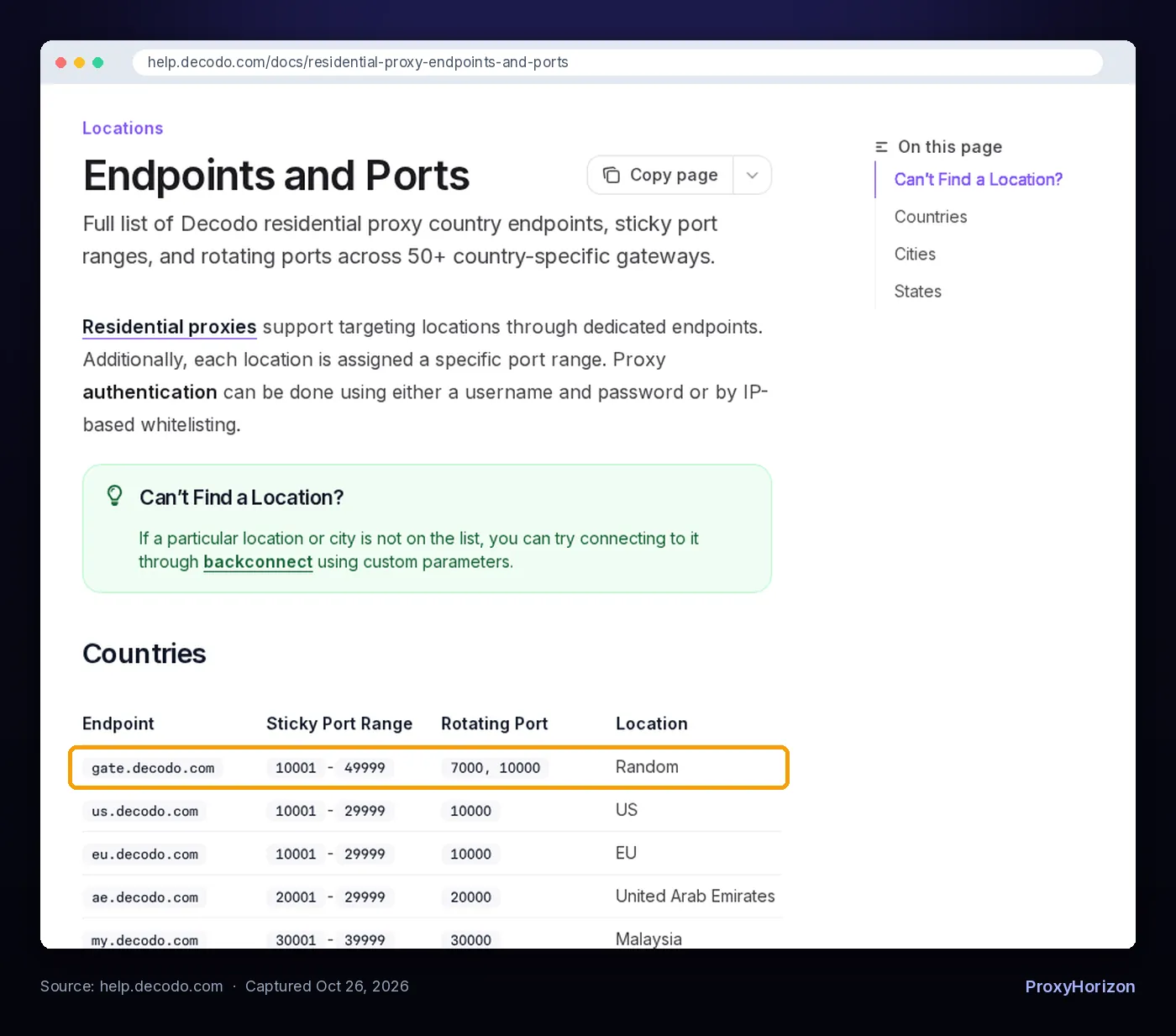Viewport: 1176px width, 1036px height.
Task: Click the eu.decodo.com endpoint
Action: pyautogui.click(x=144, y=855)
